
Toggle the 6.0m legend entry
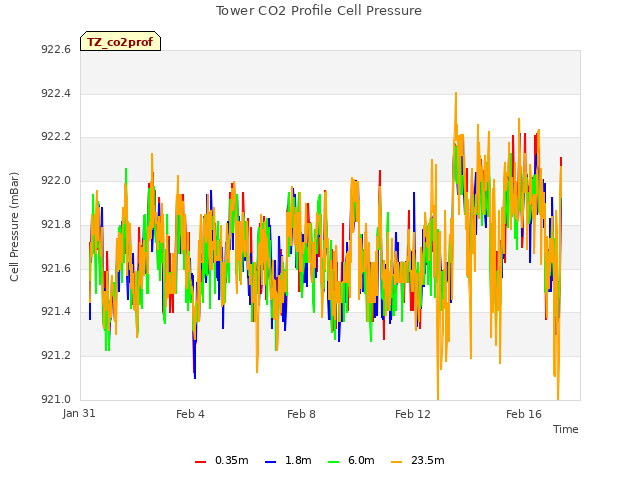pyautogui.click(x=351, y=460)
